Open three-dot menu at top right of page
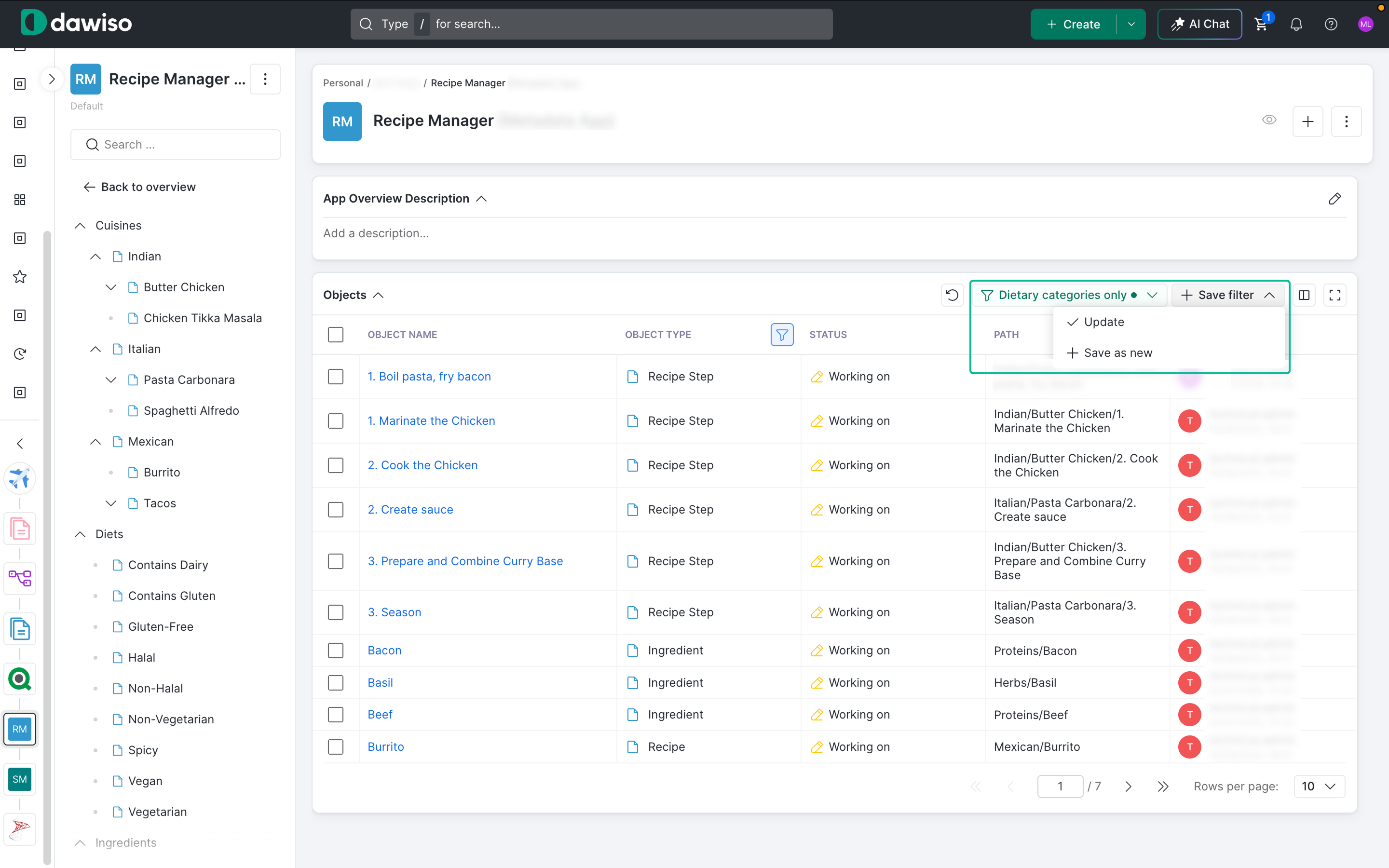Image resolution: width=1389 pixels, height=868 pixels. tap(1346, 122)
